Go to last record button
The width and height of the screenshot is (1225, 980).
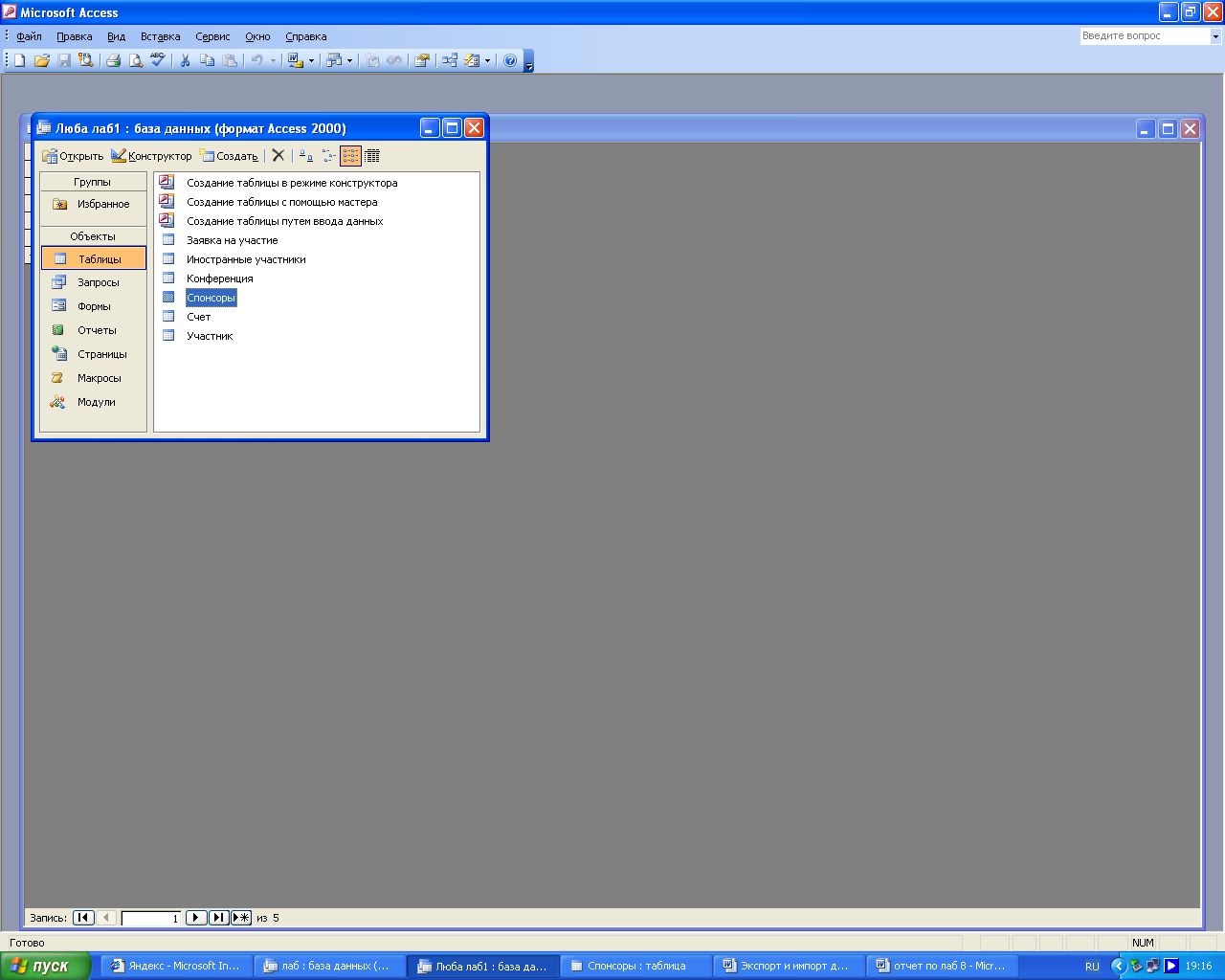coord(218,918)
